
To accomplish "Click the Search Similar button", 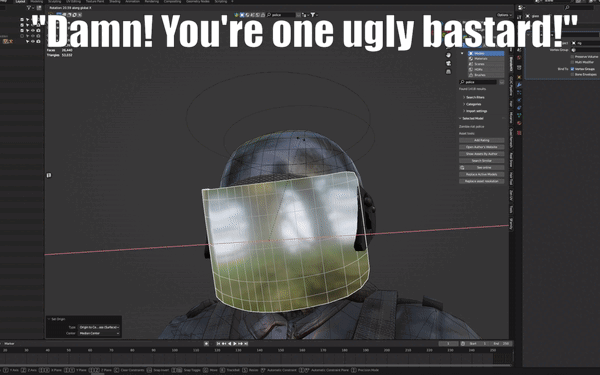I will (x=482, y=161).
